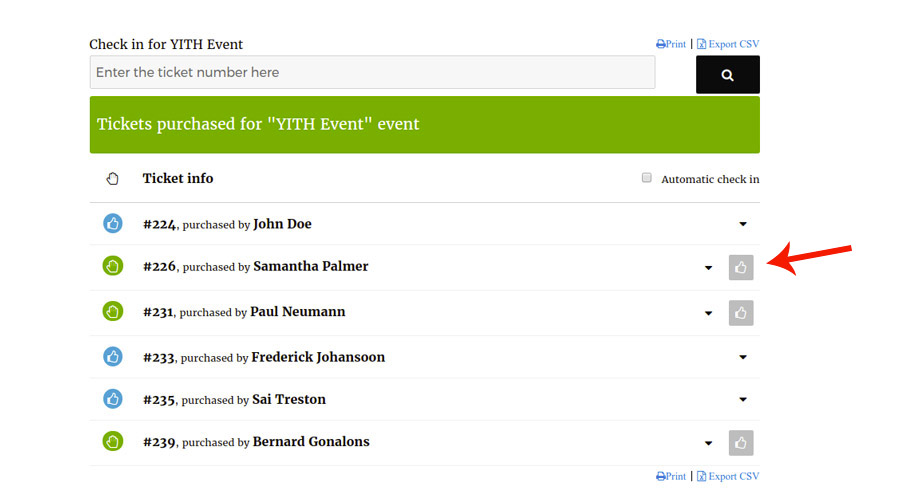Click the blue thumbs-up icon for ticket #233
Screen dimensions: 900x500
tap(113, 356)
